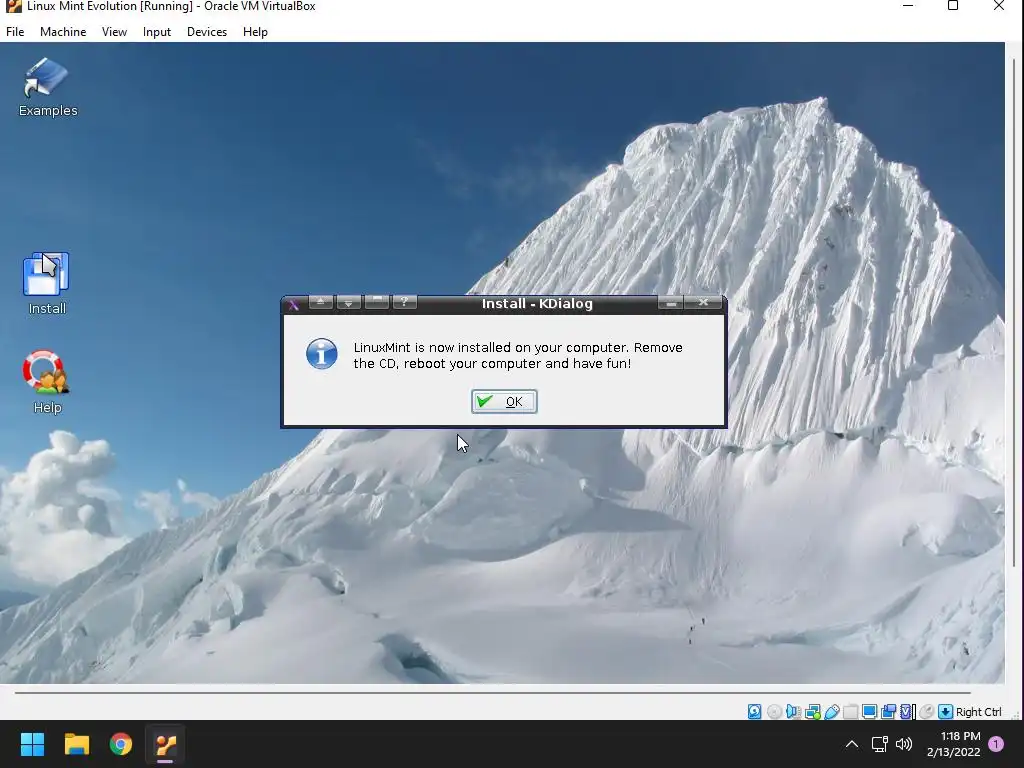Click the display settings status icon
This screenshot has width=1024, height=768.
[x=869, y=712]
